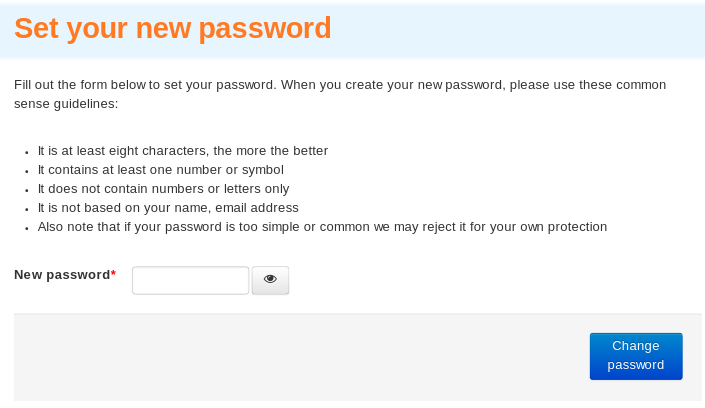Image resolution: width=705 pixels, height=408 pixels.
Task: Click the 'Set your new password' heading
Action: pos(173,28)
